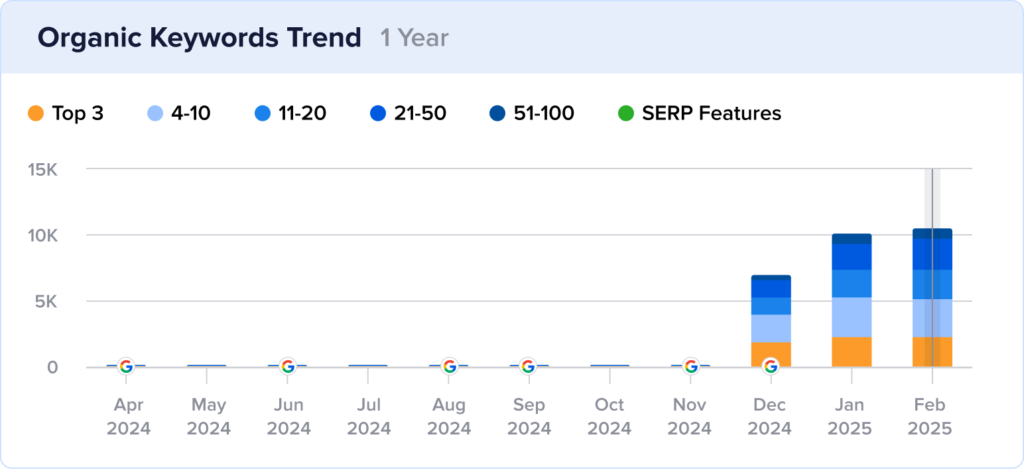
Task: Click the light blue 4-10 segment of Jan 2025 bar
Action: pyautogui.click(x=852, y=317)
